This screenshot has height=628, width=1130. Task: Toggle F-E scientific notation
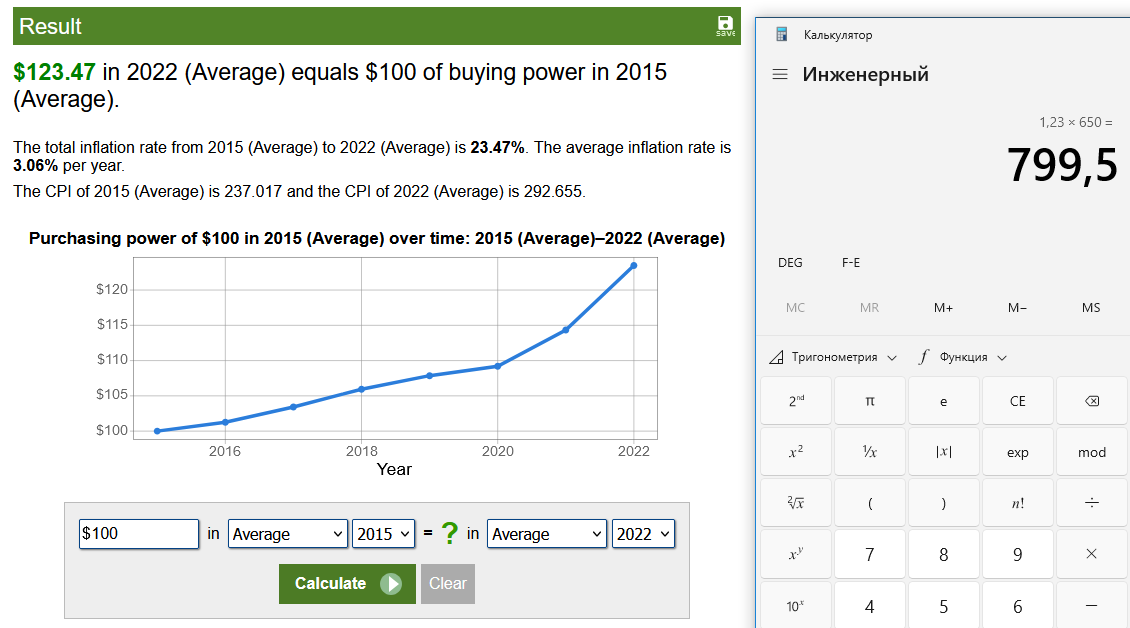point(850,263)
